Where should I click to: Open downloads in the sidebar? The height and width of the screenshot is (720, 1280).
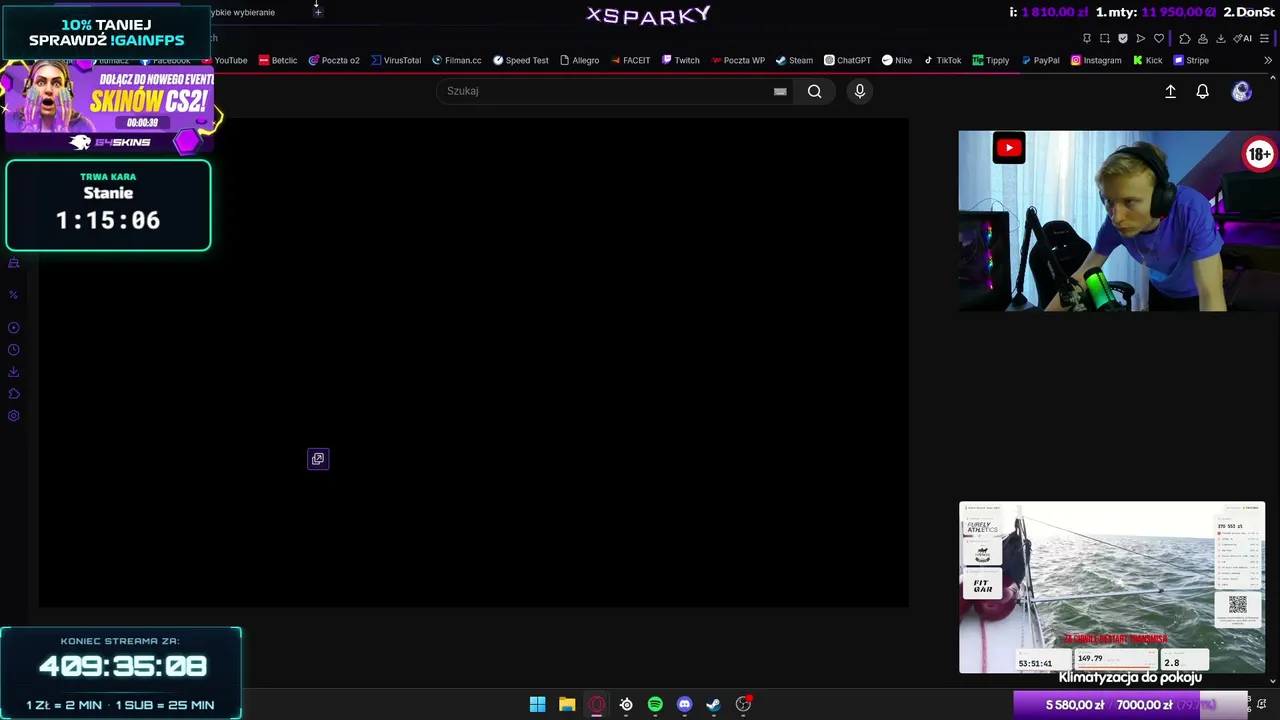pos(14,372)
